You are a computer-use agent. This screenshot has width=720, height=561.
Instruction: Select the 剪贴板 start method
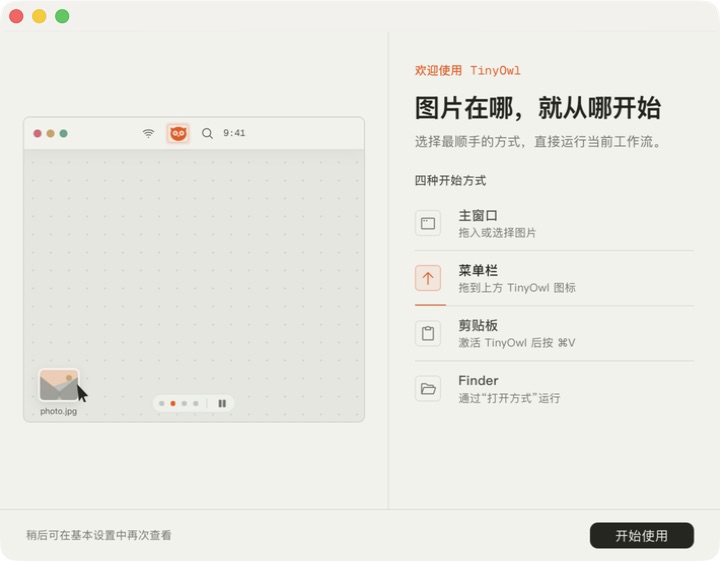coord(554,334)
